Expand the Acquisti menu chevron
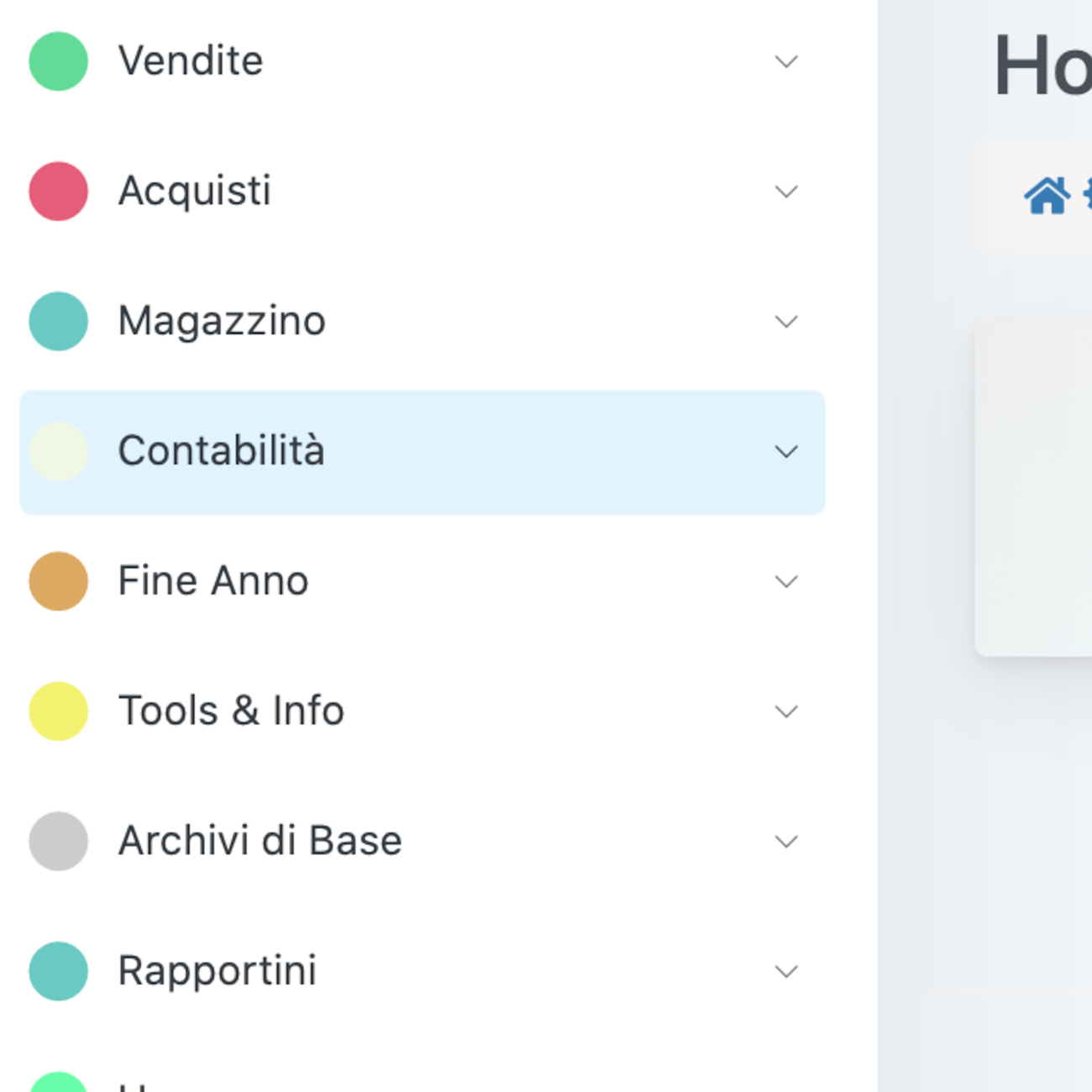Image resolution: width=1092 pixels, height=1092 pixels. (x=785, y=192)
